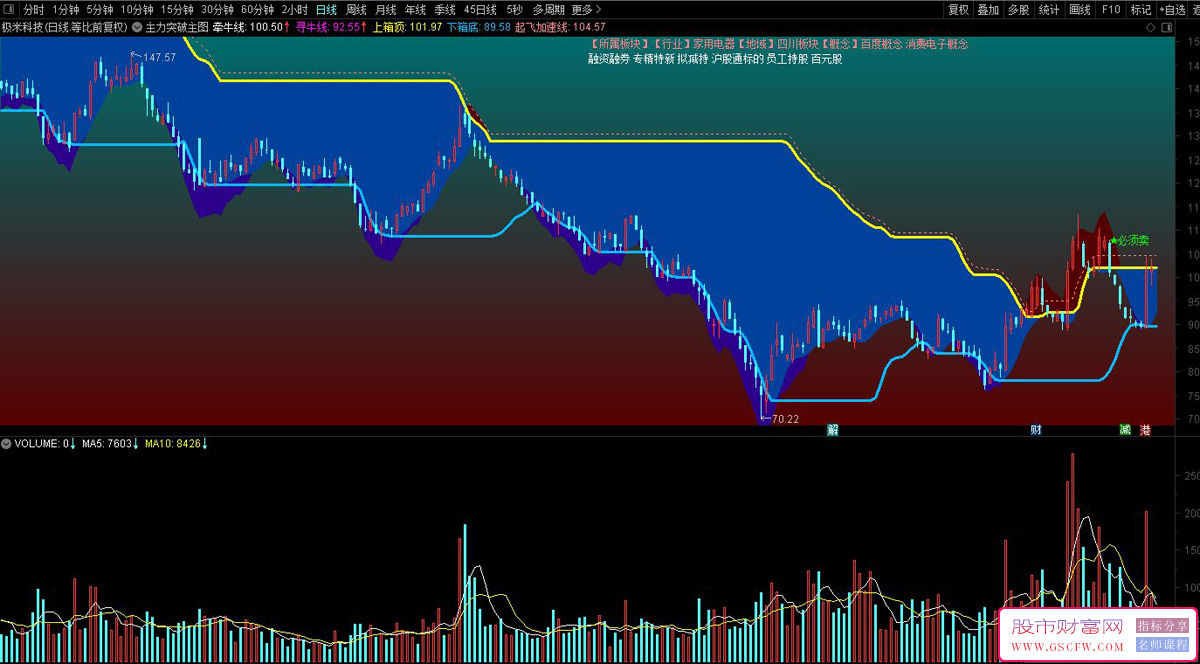Switch to the 日线 daily chart
Image resolution: width=1200 pixels, height=664 pixels.
tap(326, 9)
